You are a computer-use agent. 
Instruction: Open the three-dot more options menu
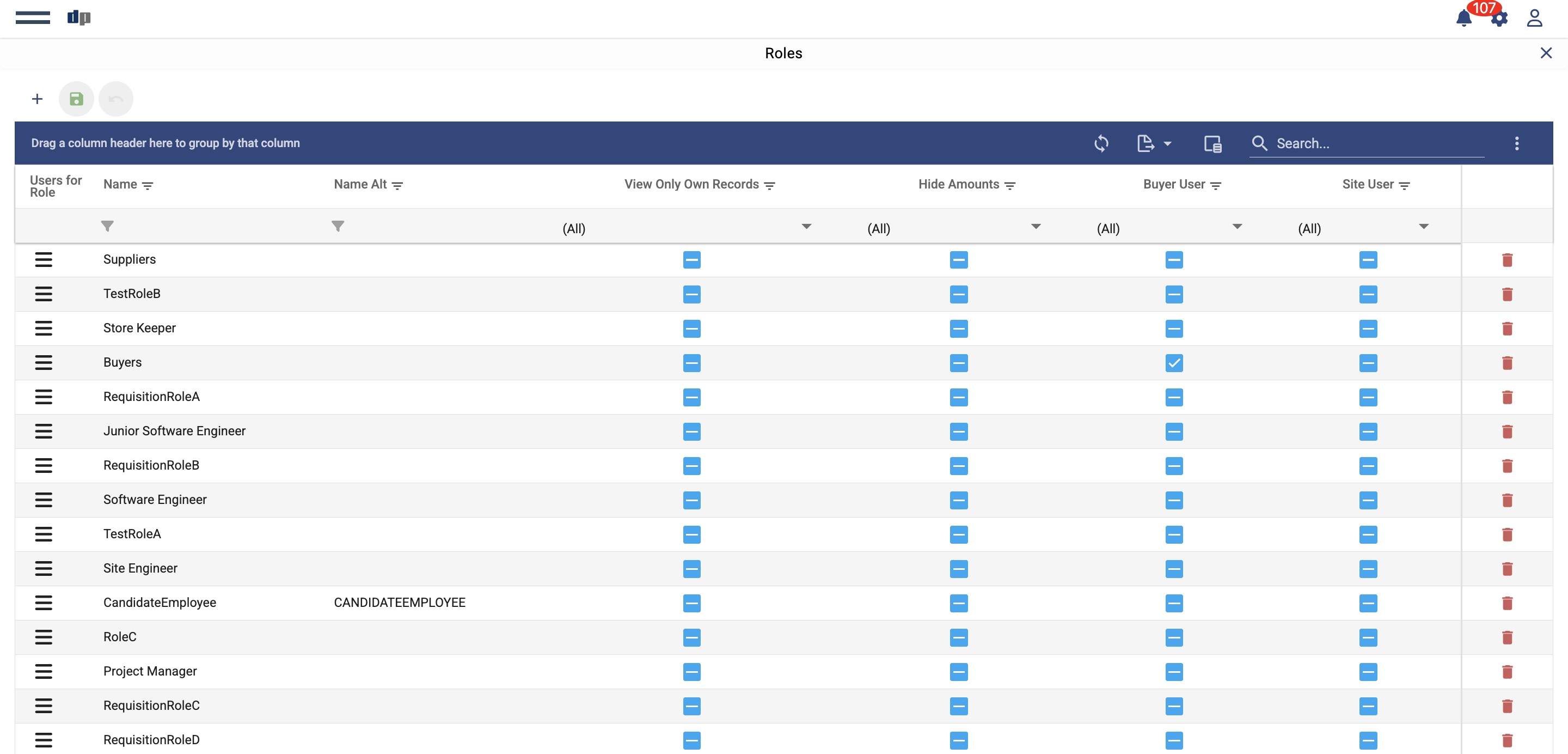[x=1516, y=143]
